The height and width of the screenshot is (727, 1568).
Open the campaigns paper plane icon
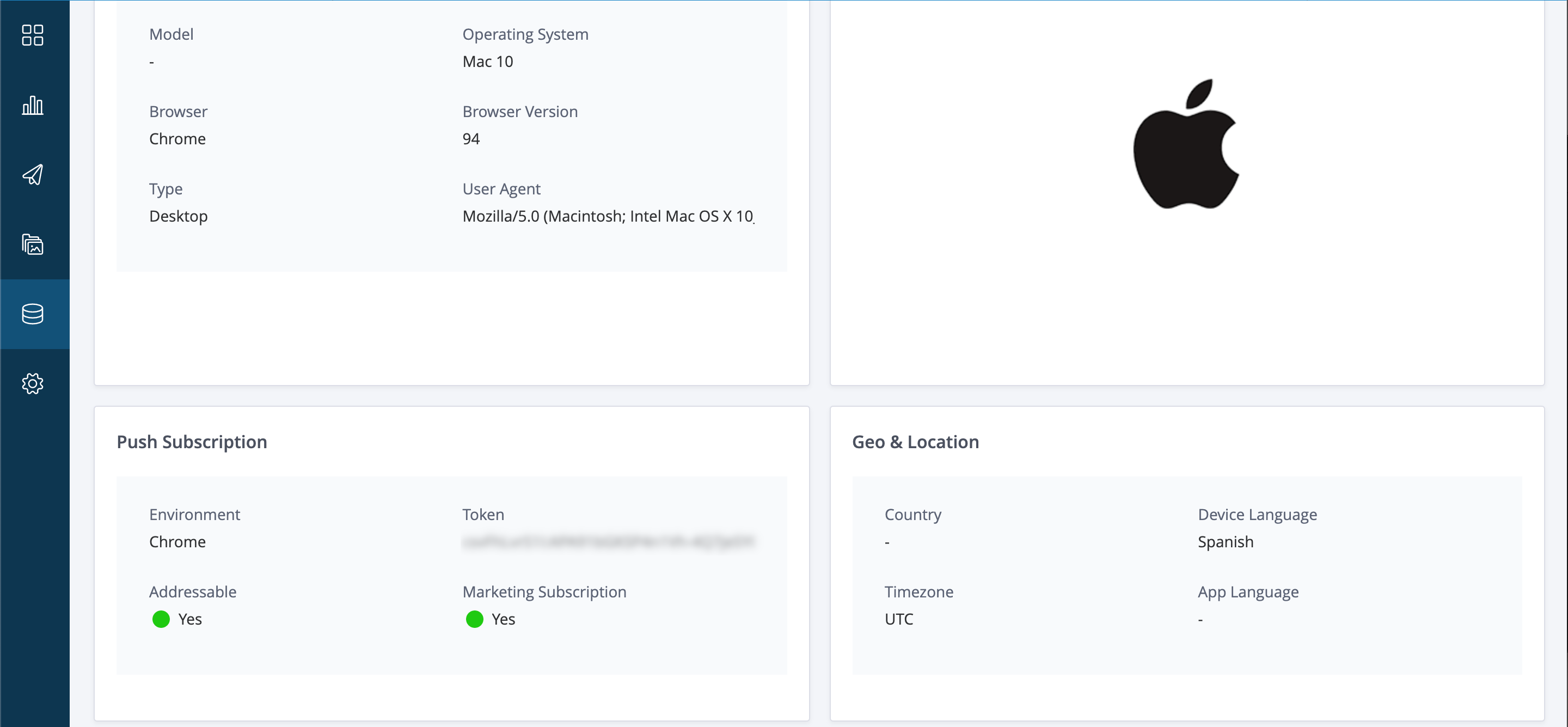pos(32,175)
